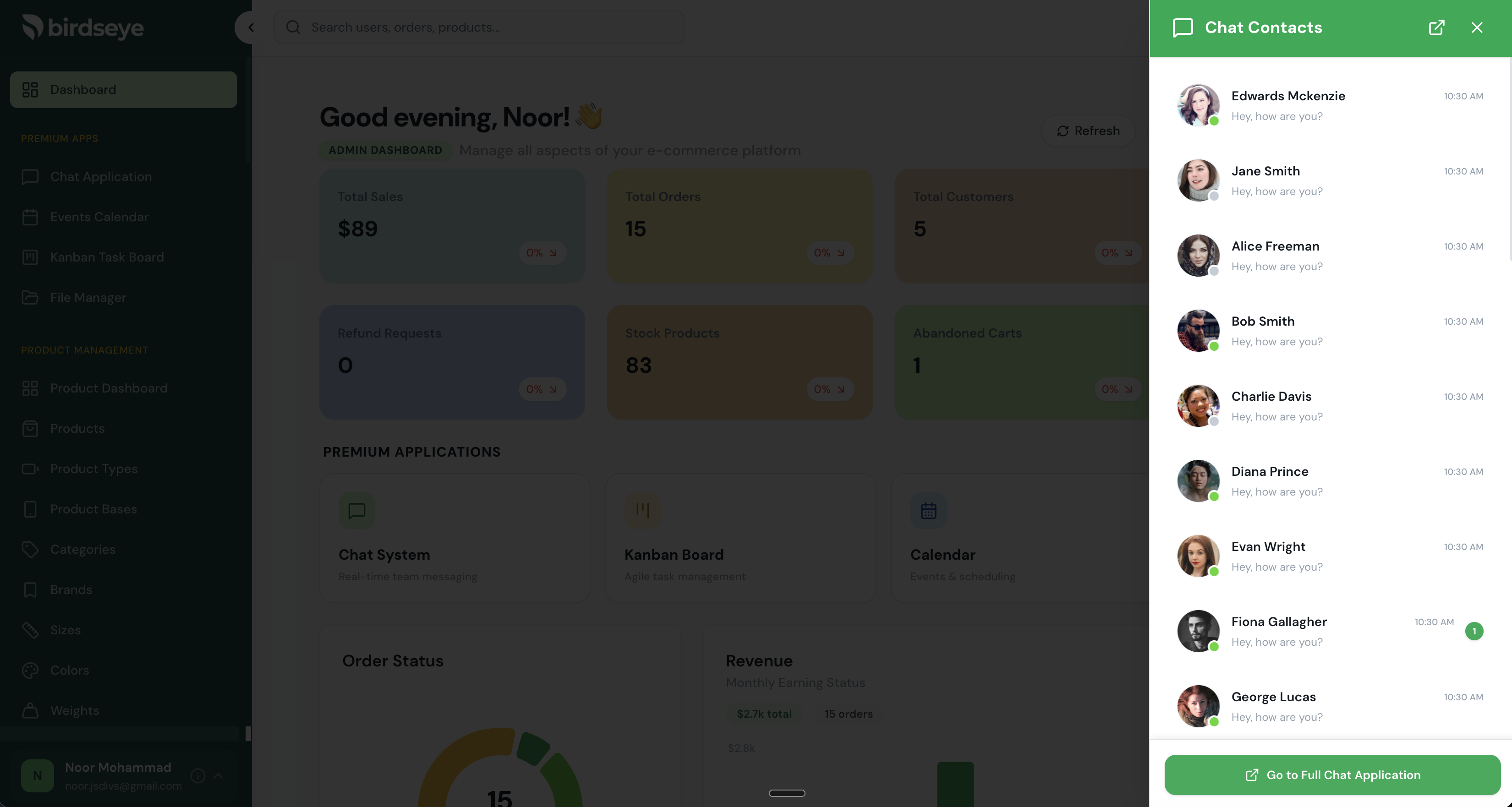Image resolution: width=1512 pixels, height=807 pixels.
Task: Click Product Types icon
Action: pos(30,469)
